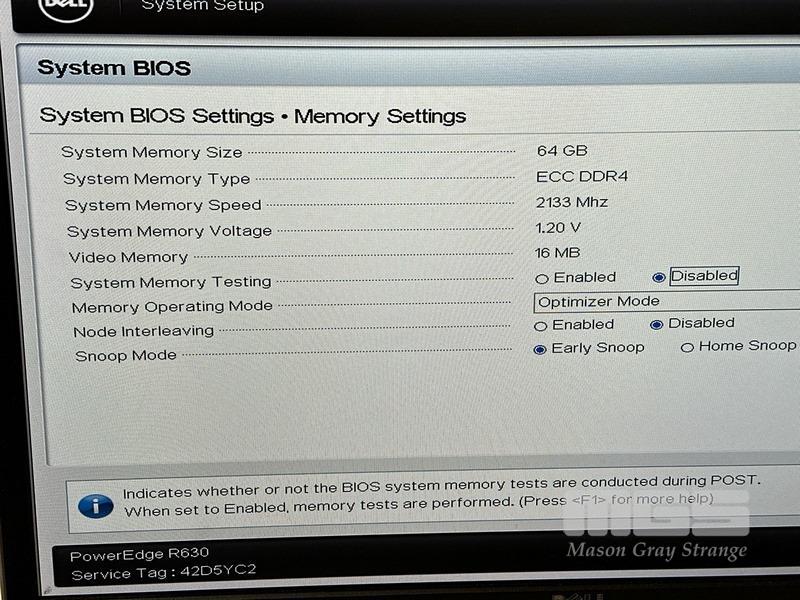Click the System Memory Voltage label
This screenshot has width=800, height=600.
[x=169, y=231]
